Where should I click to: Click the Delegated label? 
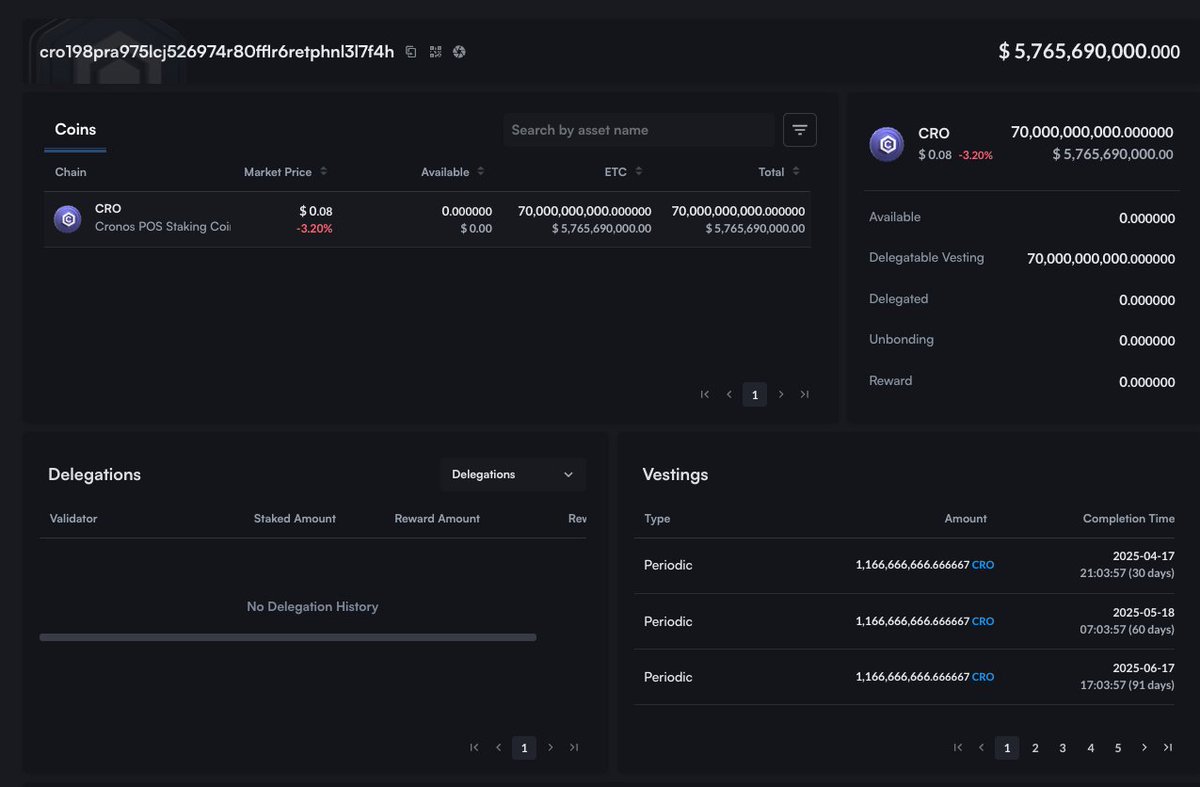pos(899,299)
